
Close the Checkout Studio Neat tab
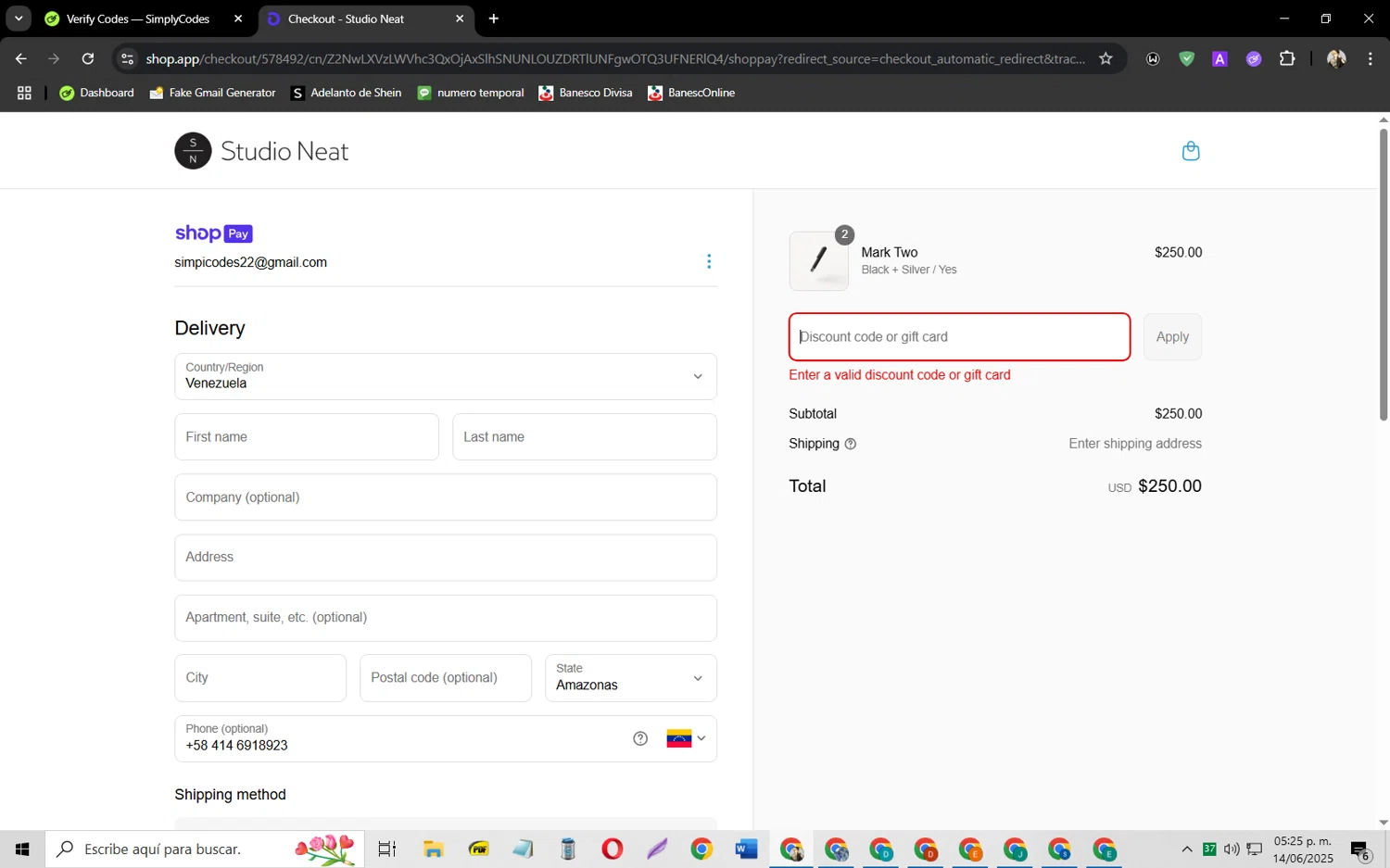coord(460,19)
